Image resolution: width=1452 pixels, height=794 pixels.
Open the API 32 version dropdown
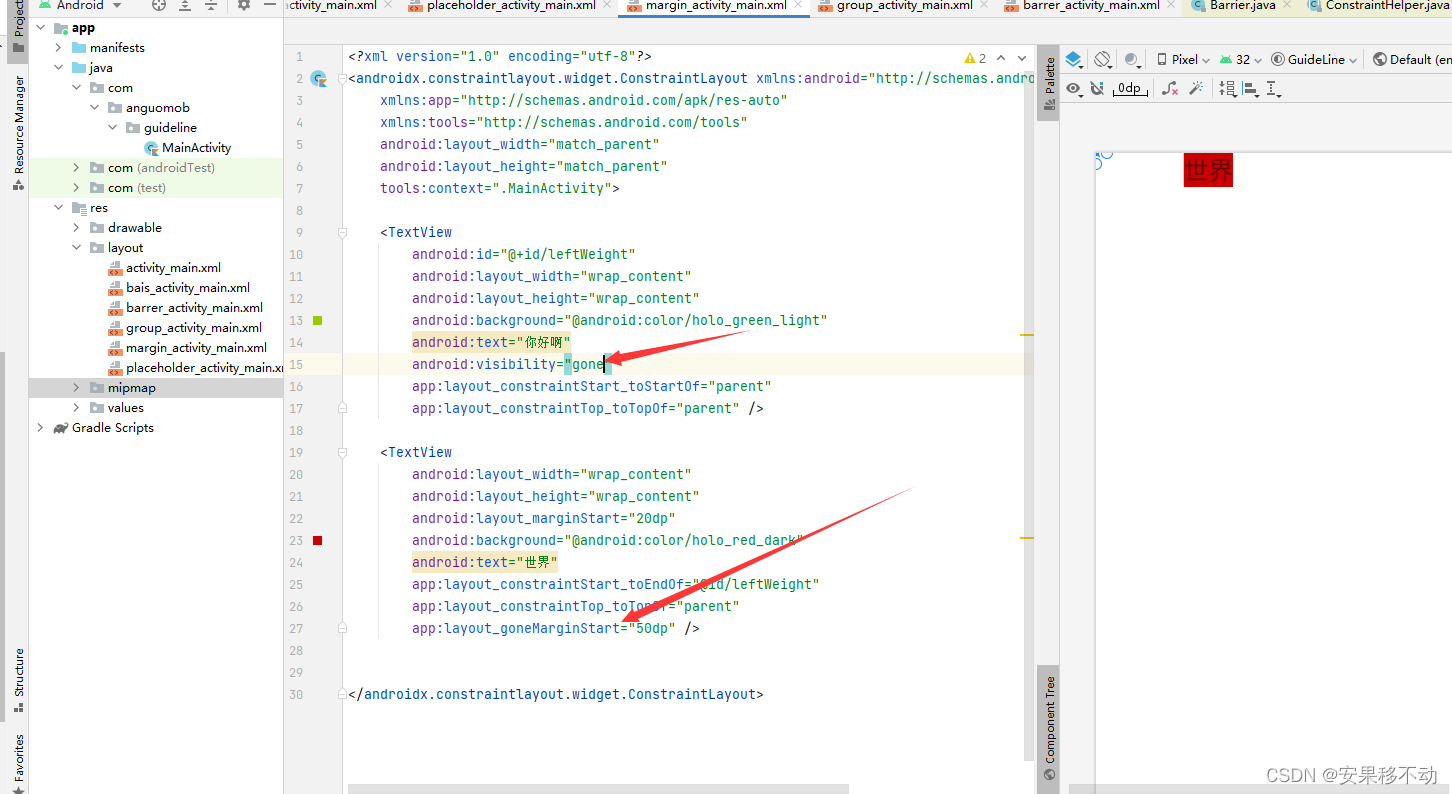pos(1240,59)
